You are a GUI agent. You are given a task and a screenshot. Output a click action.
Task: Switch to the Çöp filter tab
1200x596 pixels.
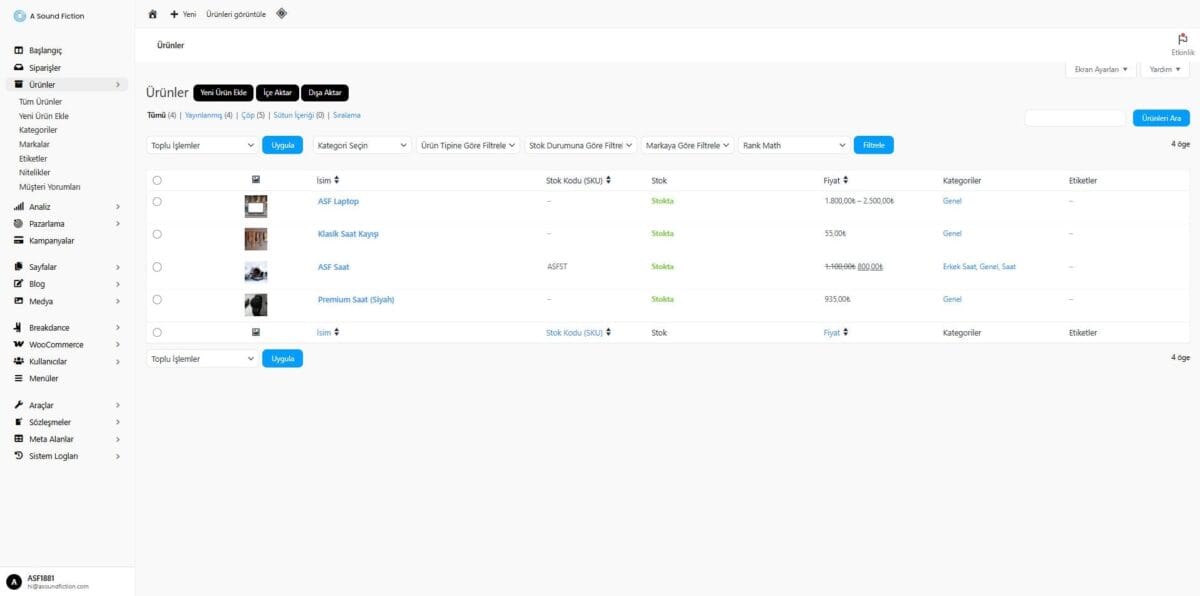247,116
